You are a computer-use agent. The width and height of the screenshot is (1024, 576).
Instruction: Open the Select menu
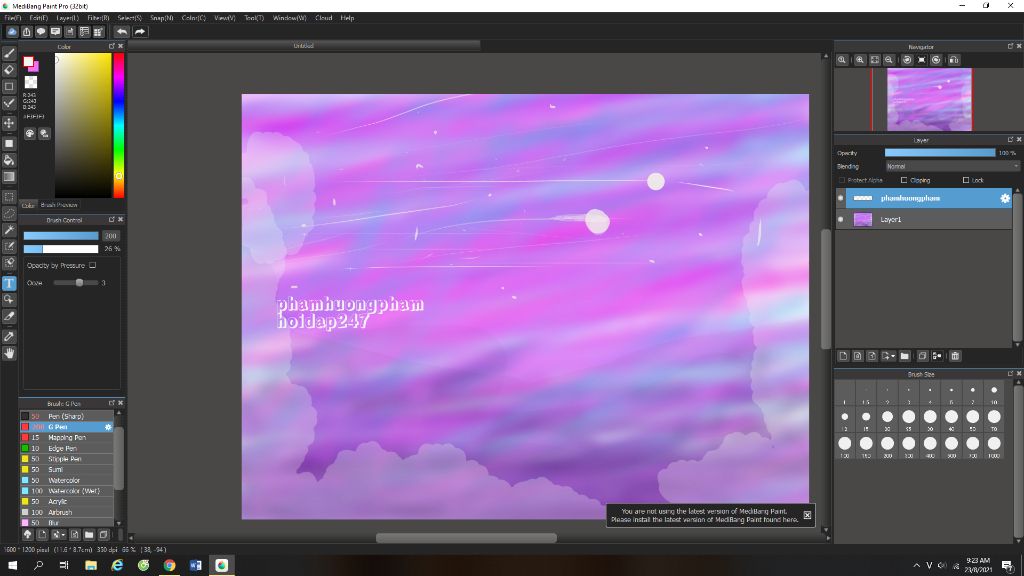[x=129, y=18]
